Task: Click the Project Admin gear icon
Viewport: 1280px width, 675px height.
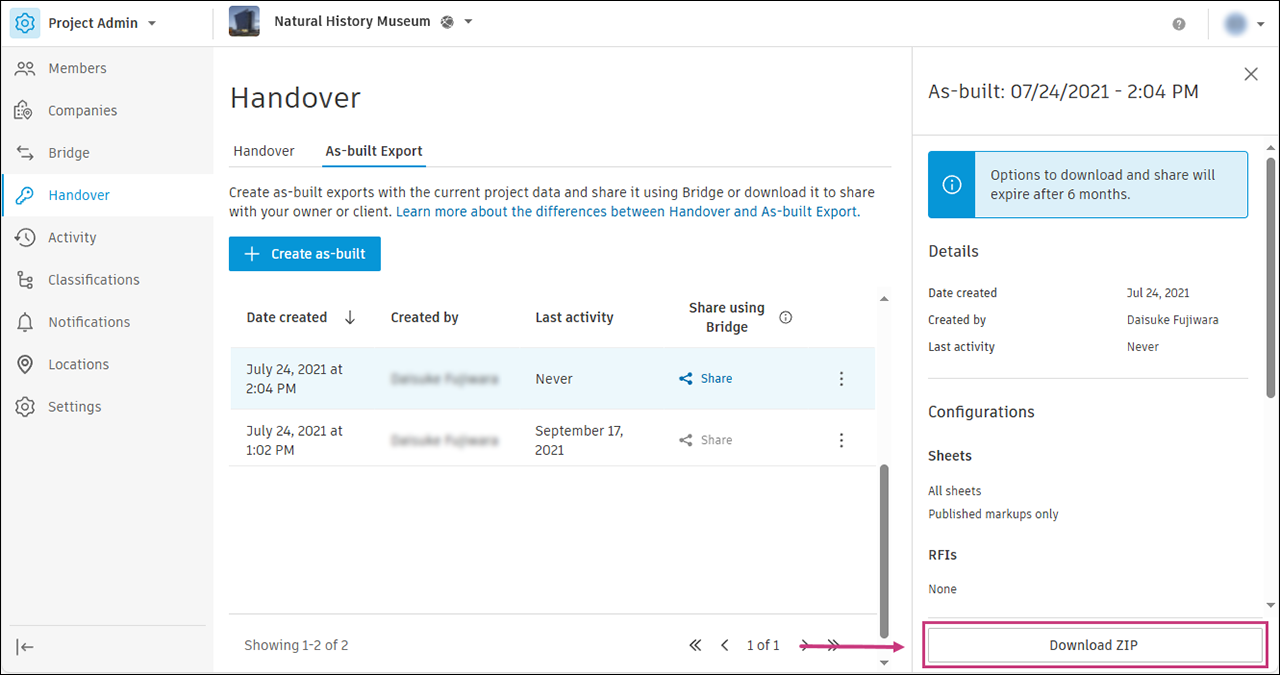Action: (x=25, y=22)
